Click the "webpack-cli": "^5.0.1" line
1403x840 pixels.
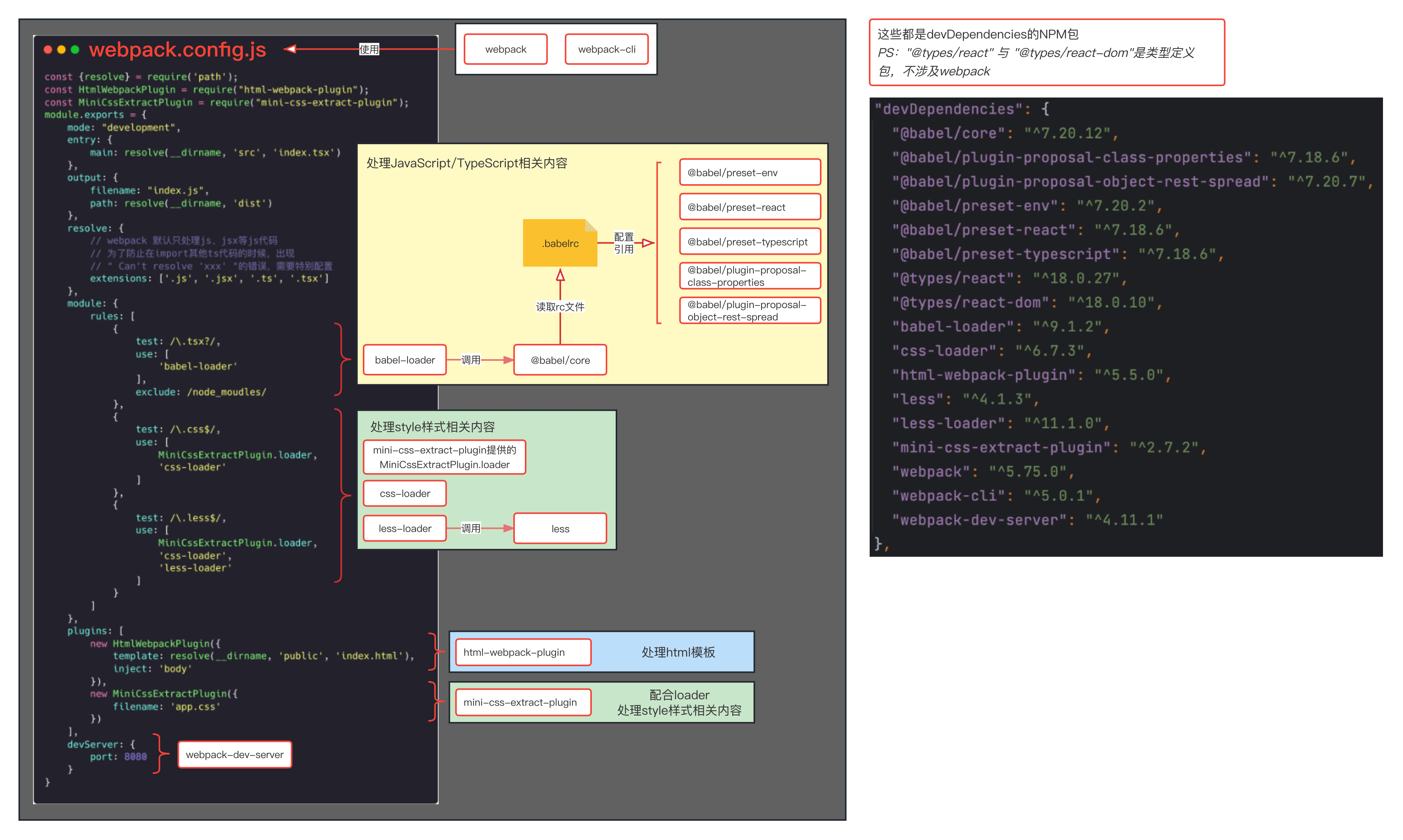click(x=997, y=495)
